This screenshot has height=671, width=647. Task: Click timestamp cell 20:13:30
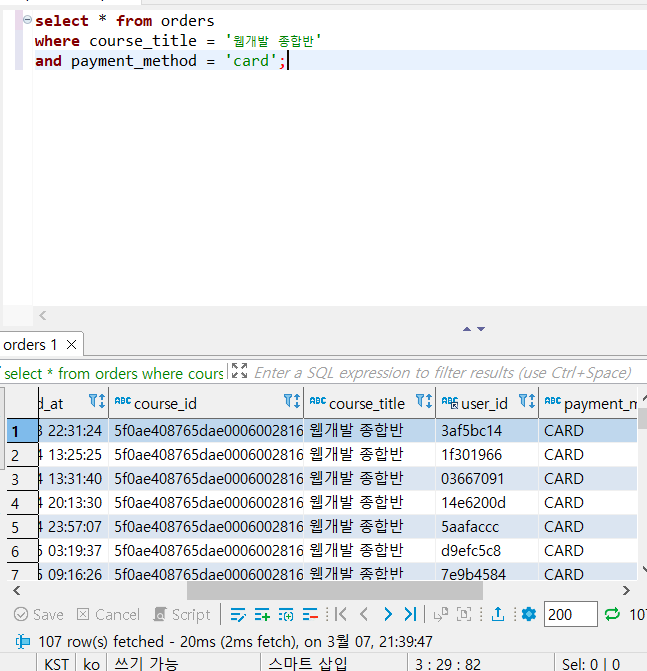[74, 502]
